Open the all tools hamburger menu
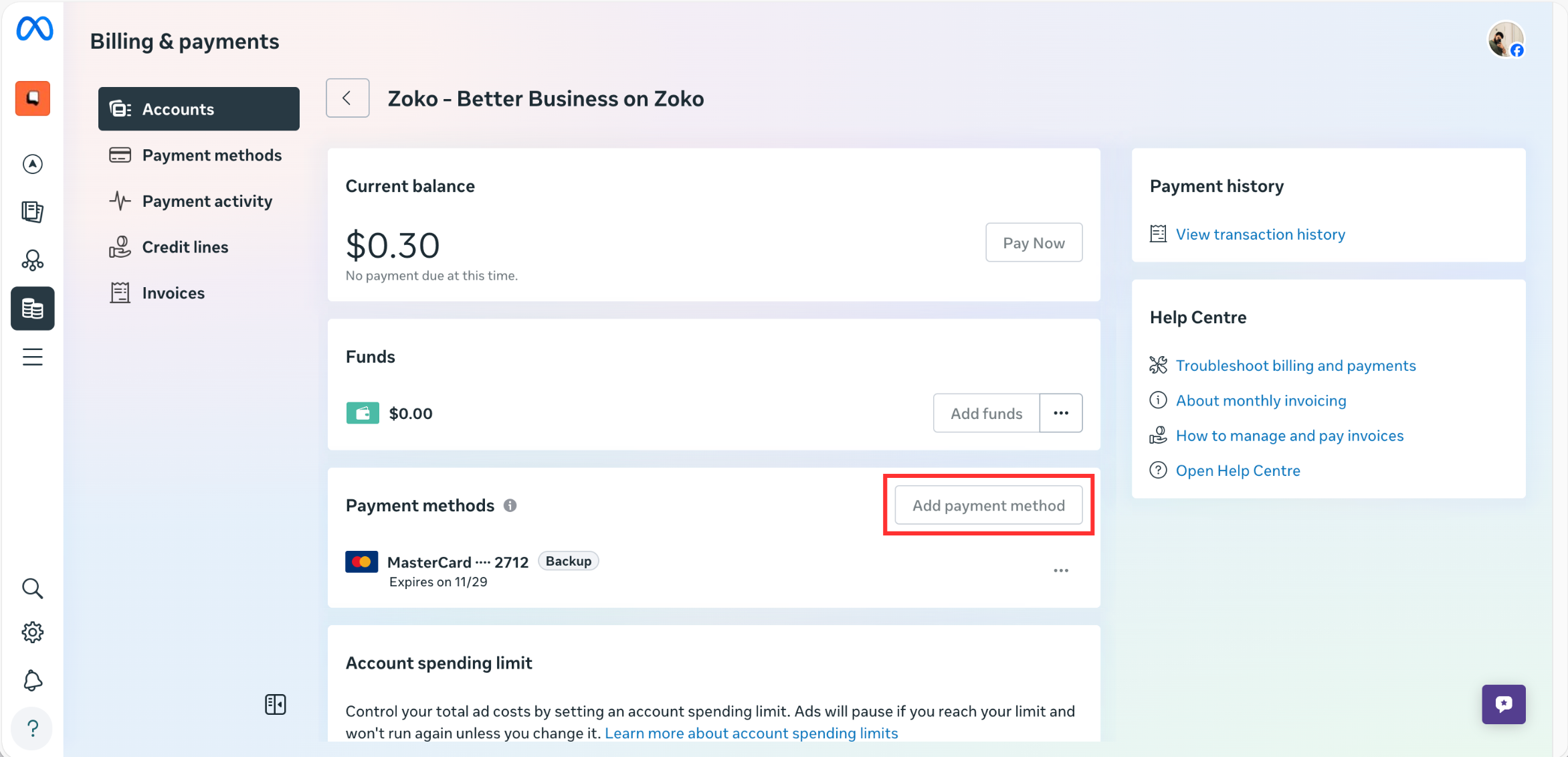This screenshot has height=757, width=1568. [32, 357]
